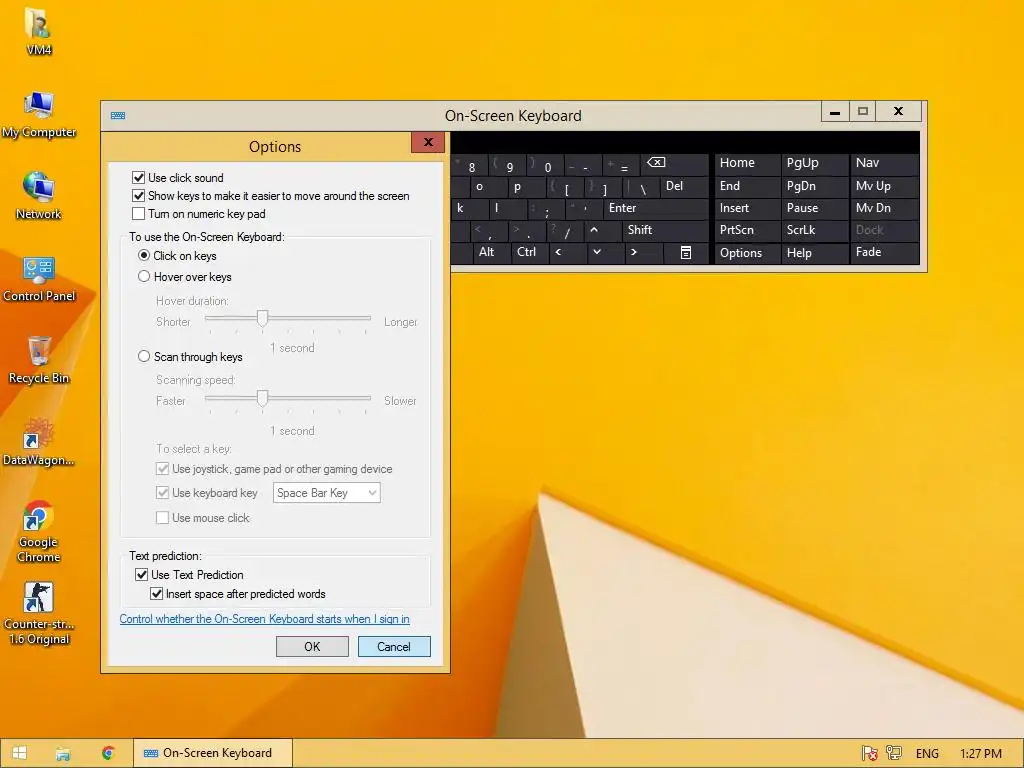Select the My Computer desktop icon
Image resolution: width=1024 pixels, height=768 pixels.
pos(39,114)
